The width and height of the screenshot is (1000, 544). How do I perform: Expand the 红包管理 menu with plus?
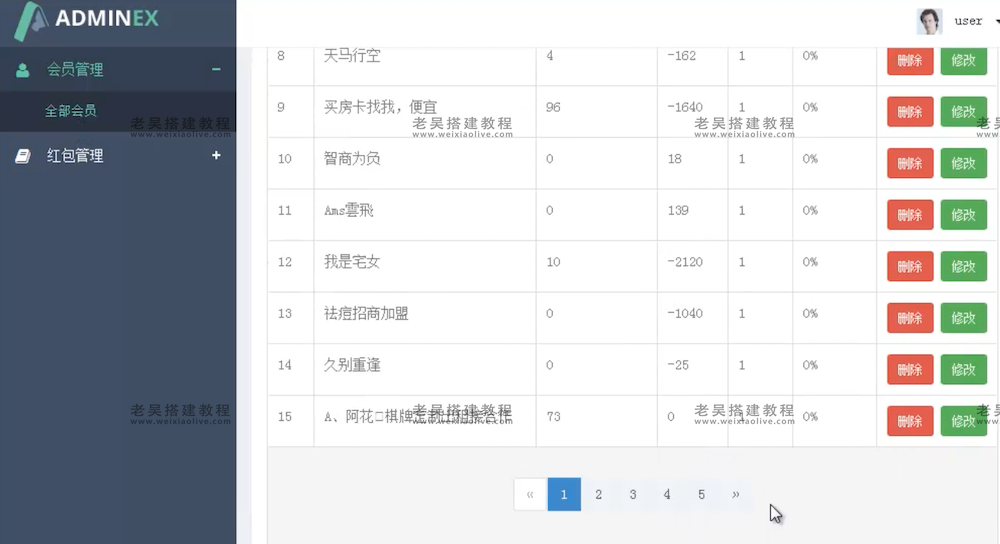(216, 155)
